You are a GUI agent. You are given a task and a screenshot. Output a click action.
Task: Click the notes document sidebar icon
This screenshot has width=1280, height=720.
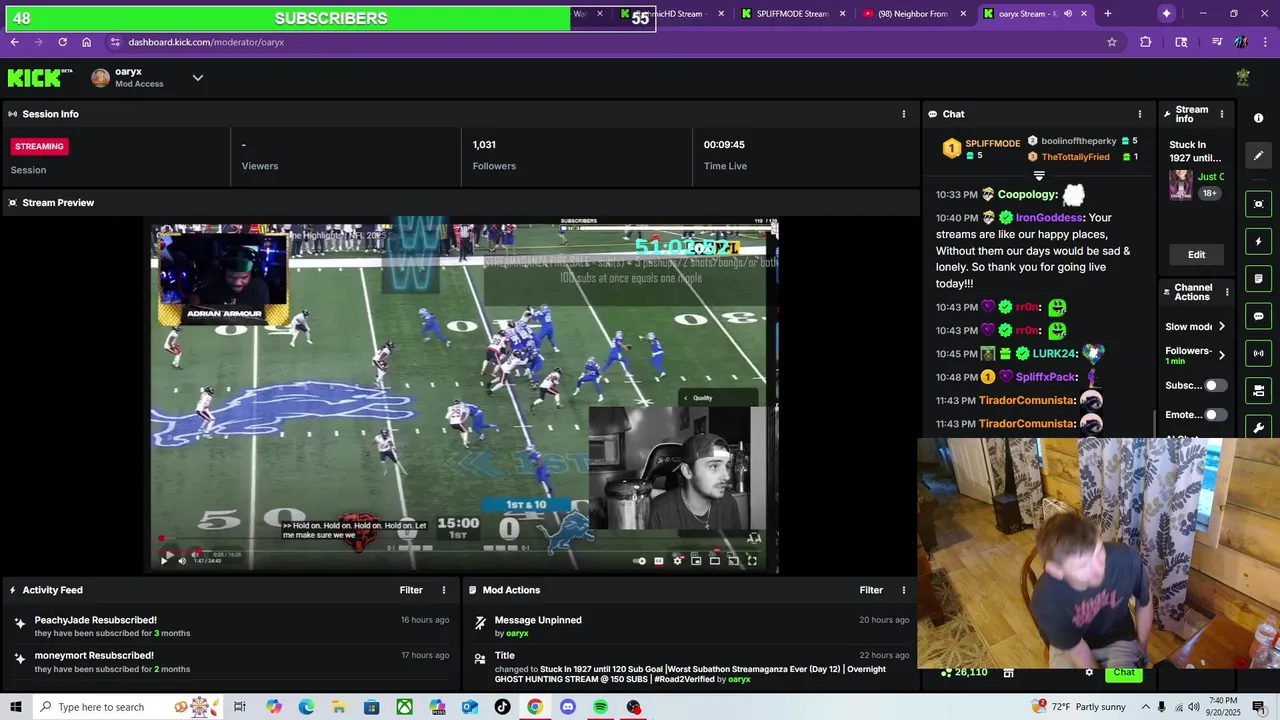[x=1258, y=279]
